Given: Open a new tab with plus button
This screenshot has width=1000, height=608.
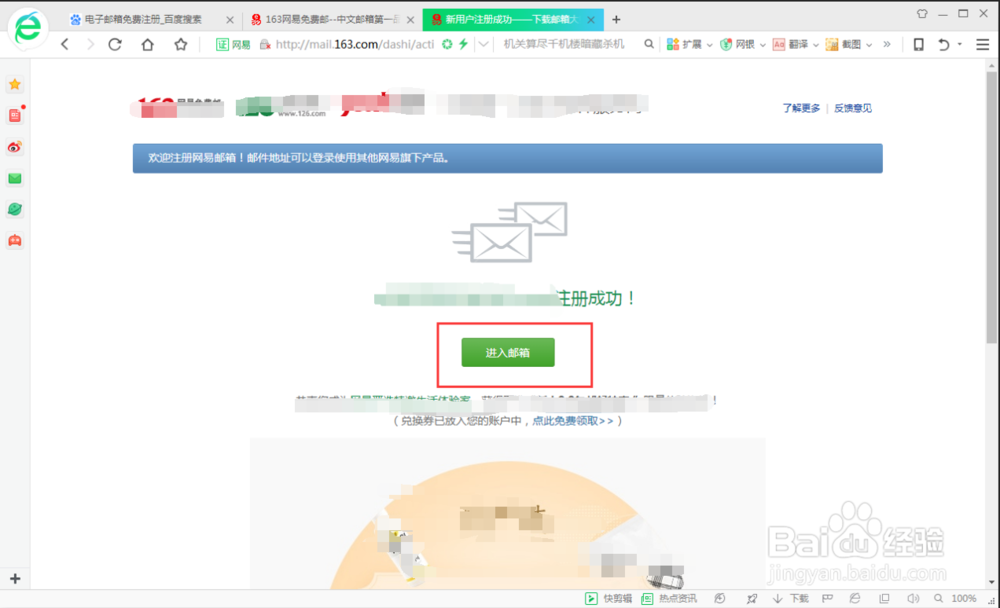Looking at the screenshot, I should pyautogui.click(x=616, y=20).
